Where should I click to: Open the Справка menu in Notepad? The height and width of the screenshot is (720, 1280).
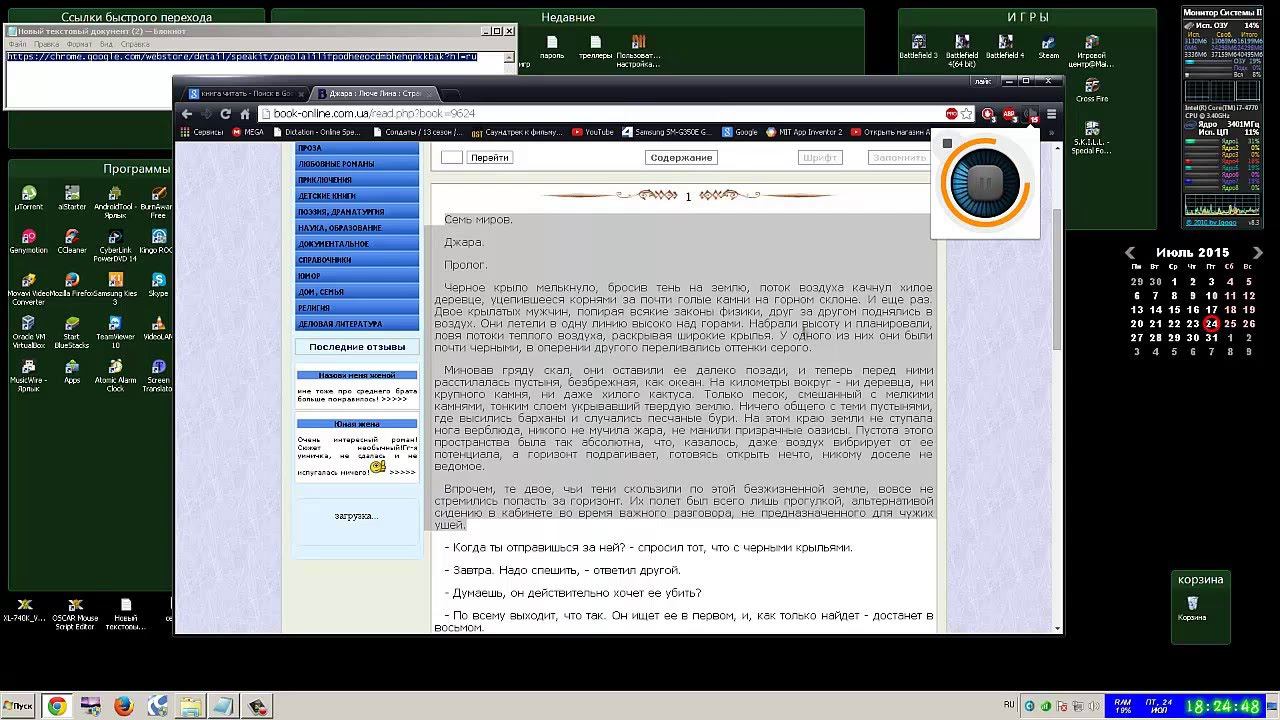pyautogui.click(x=135, y=44)
